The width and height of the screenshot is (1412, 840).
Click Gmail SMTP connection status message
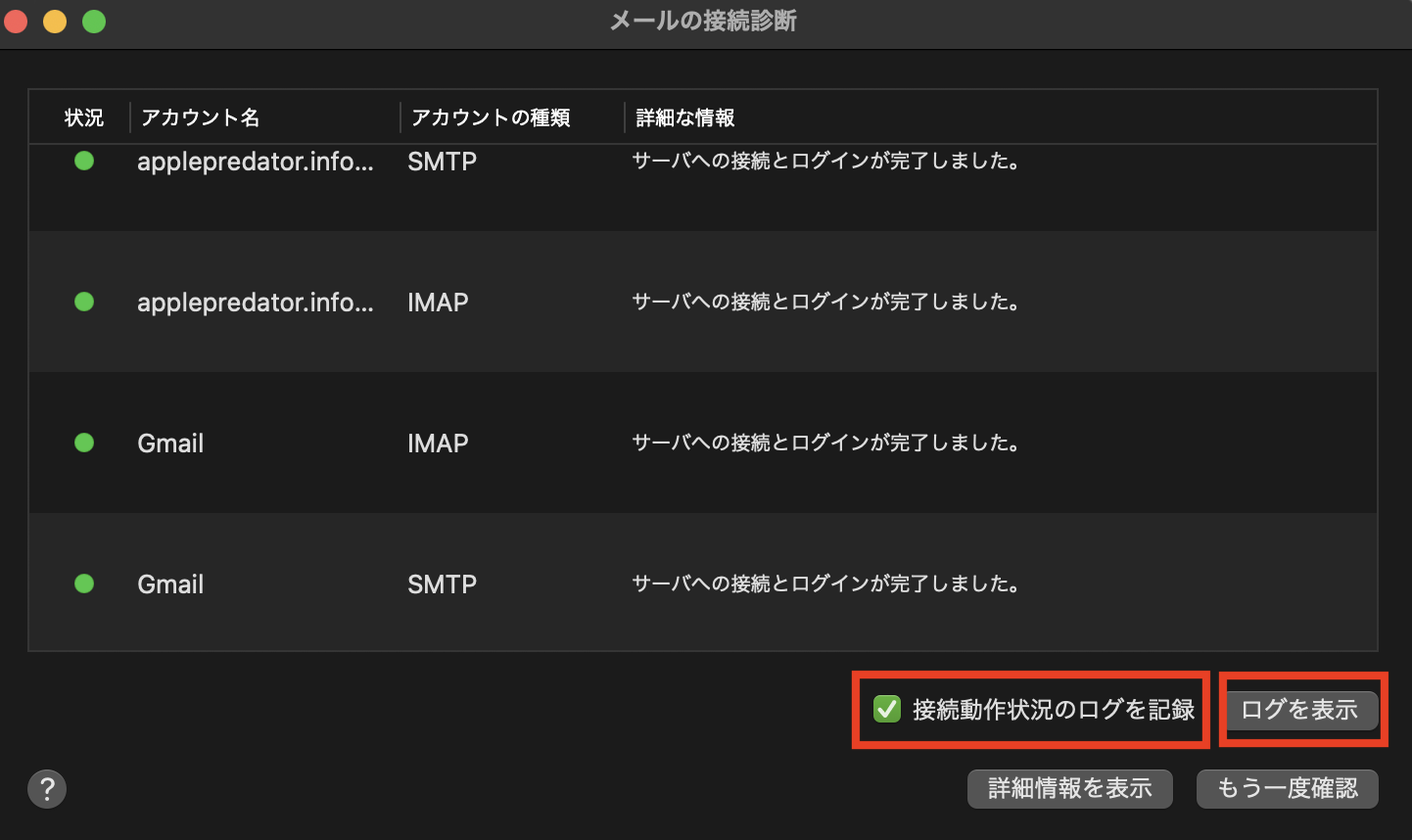pos(825,583)
